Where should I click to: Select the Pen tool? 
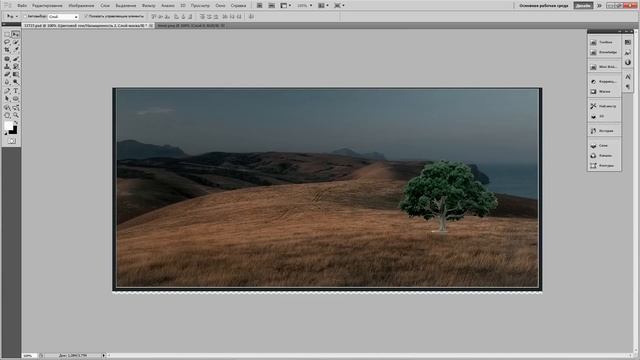pos(7,91)
